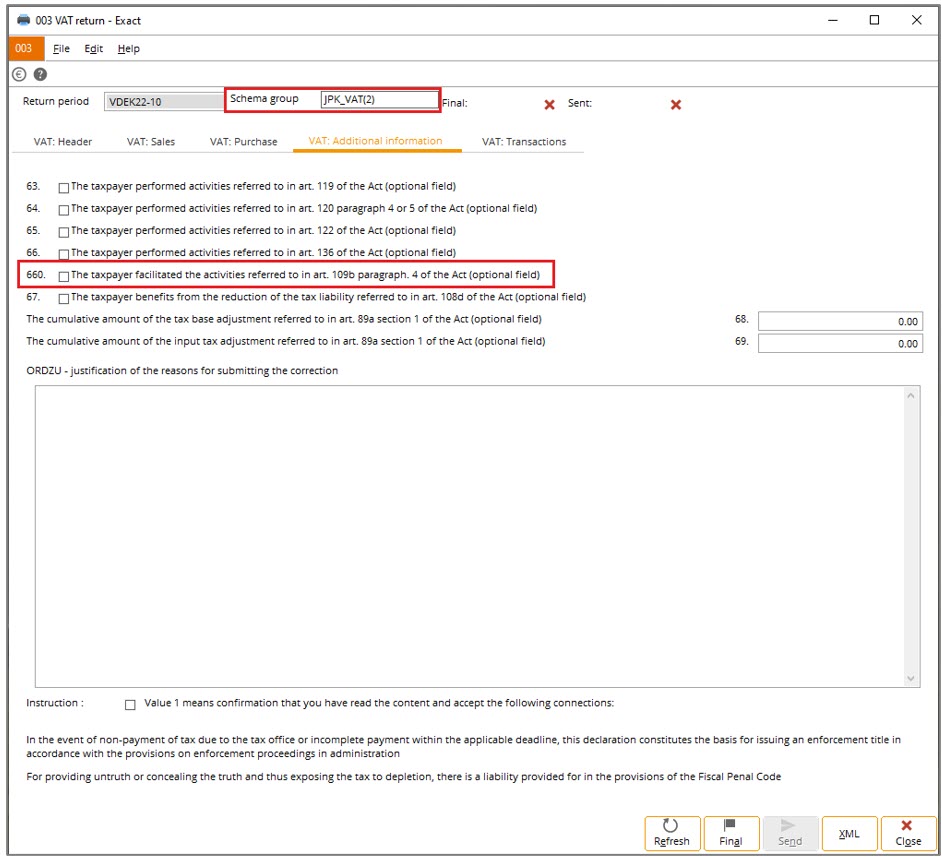Tick checkbox 66 for art. 136 activities
942x857 pixels.
click(64, 255)
